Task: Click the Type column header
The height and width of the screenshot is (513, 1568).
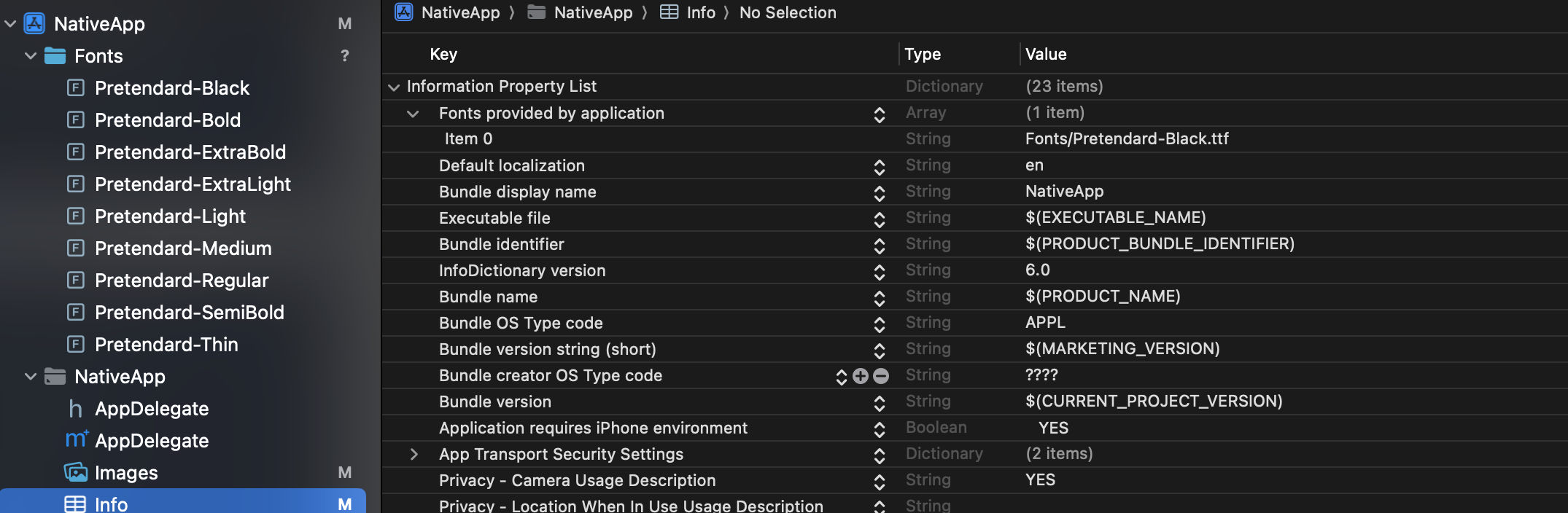Action: tap(923, 54)
